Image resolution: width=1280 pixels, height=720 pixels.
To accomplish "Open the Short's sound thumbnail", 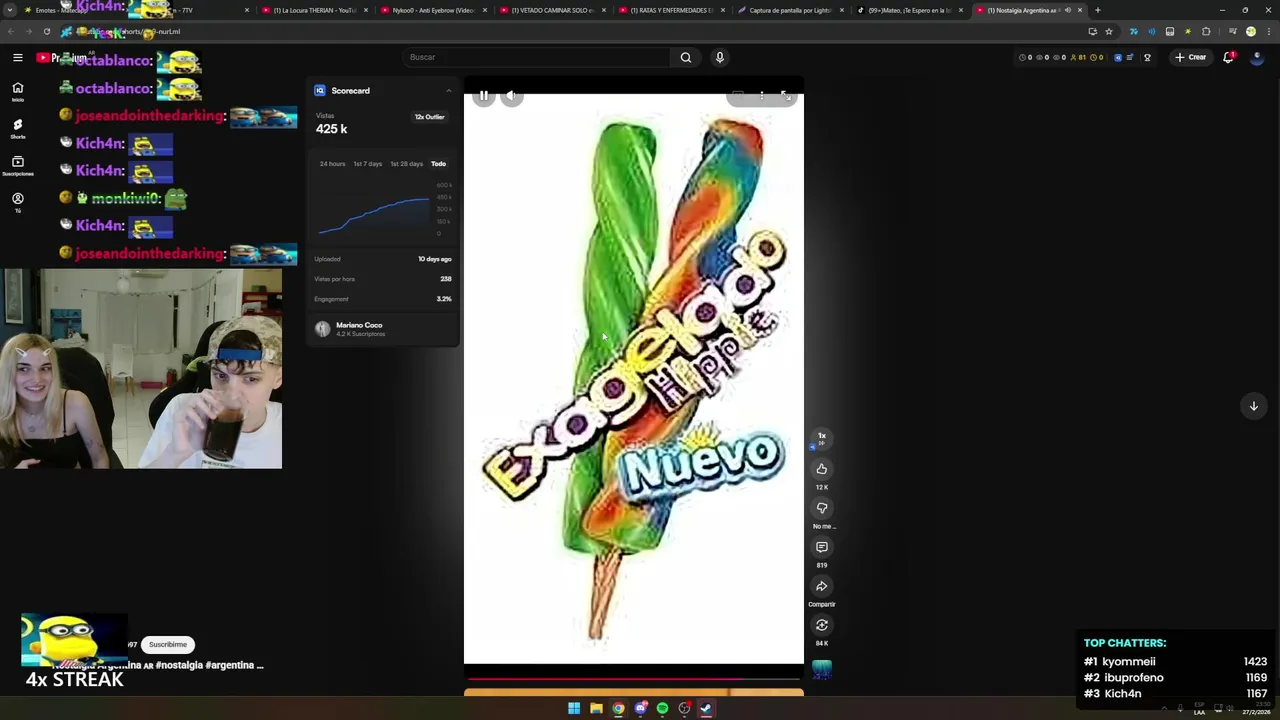I will pyautogui.click(x=822, y=669).
